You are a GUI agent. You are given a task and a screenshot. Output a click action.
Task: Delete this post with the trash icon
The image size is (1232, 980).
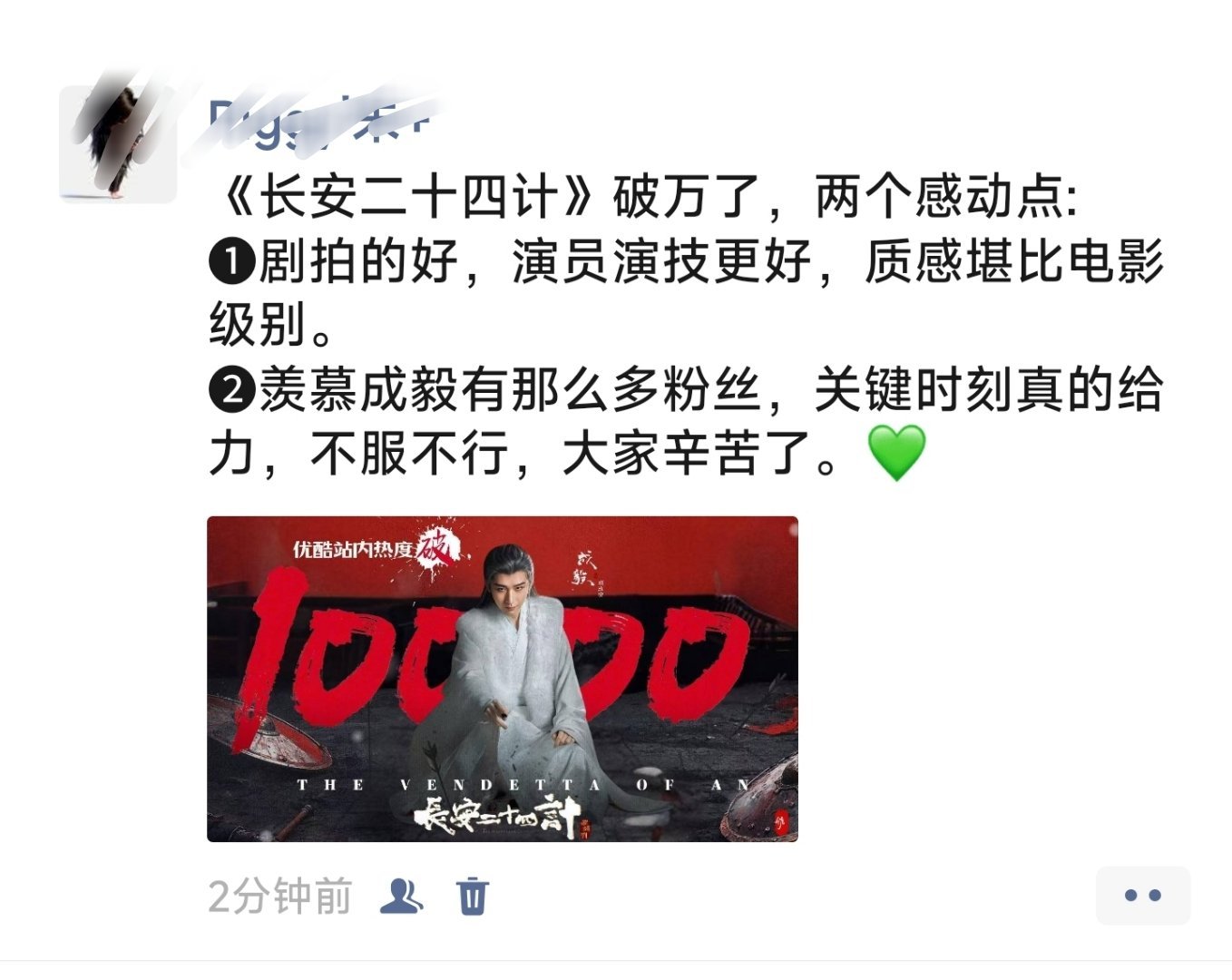[x=473, y=897]
